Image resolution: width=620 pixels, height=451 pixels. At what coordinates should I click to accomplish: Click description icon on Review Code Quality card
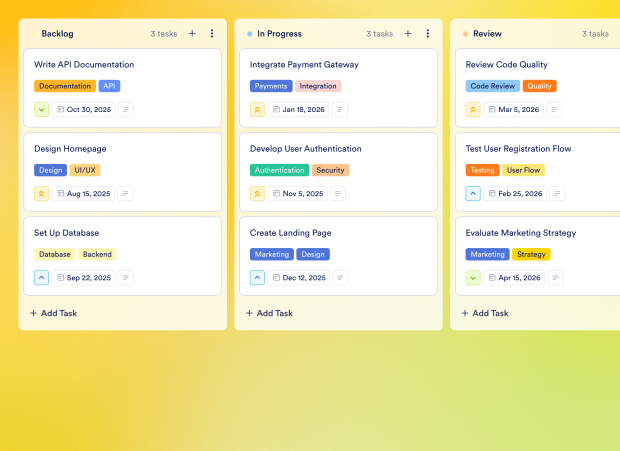[x=554, y=110]
